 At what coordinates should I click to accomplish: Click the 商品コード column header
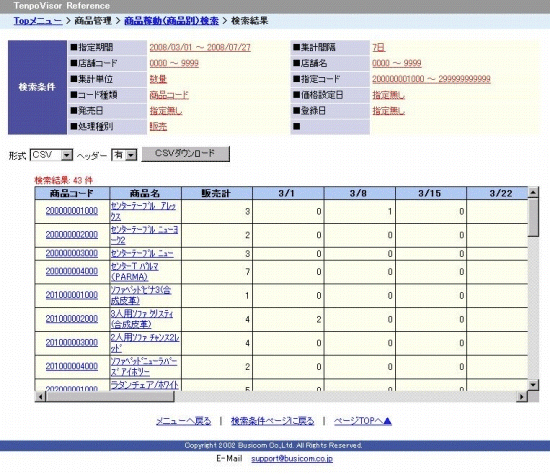(x=72, y=193)
